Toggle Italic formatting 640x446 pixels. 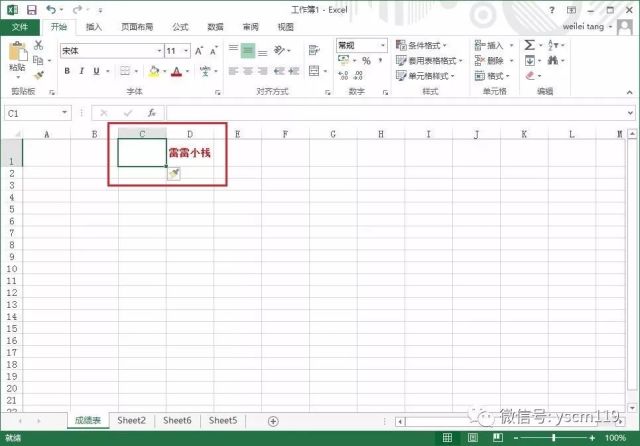82,71
